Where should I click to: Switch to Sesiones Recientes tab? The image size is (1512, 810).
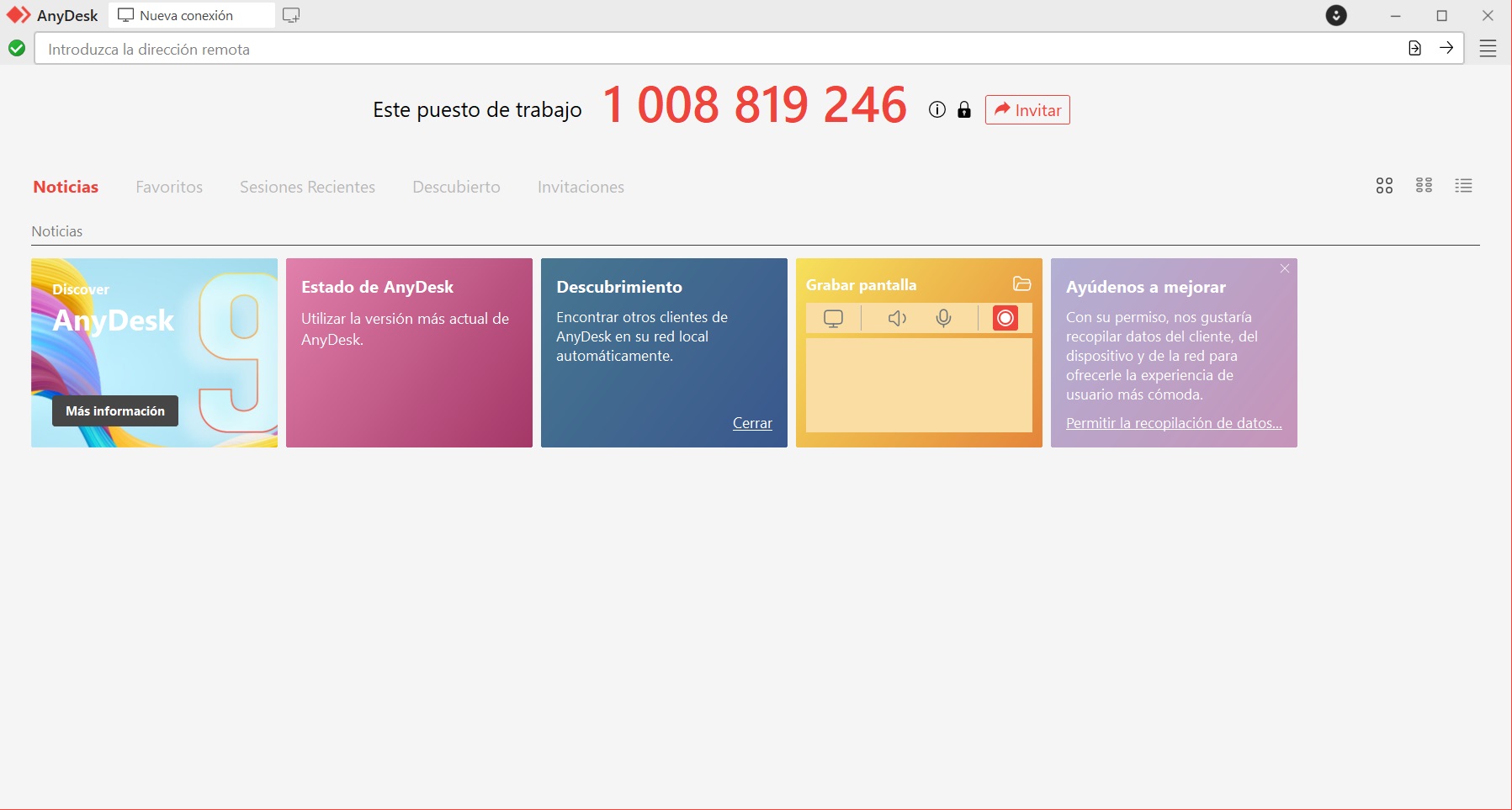tap(307, 187)
